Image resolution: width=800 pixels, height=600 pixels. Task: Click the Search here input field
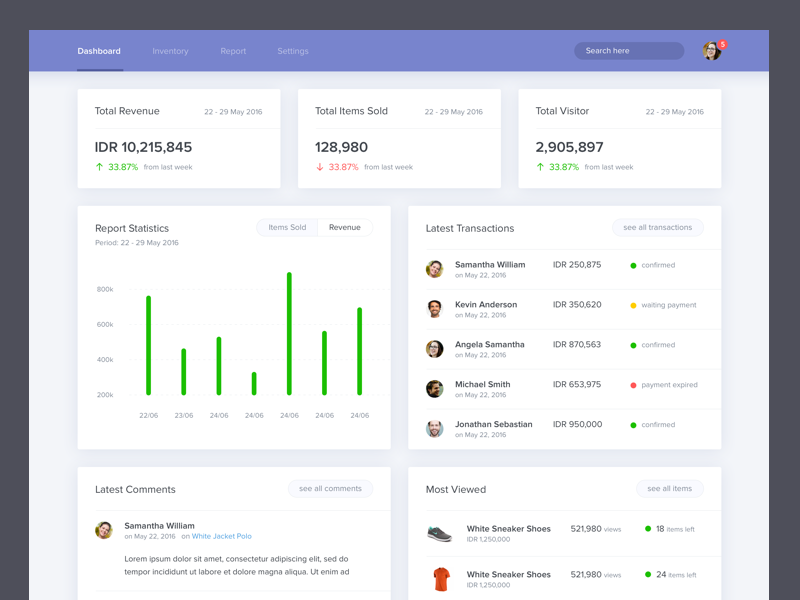coord(628,51)
